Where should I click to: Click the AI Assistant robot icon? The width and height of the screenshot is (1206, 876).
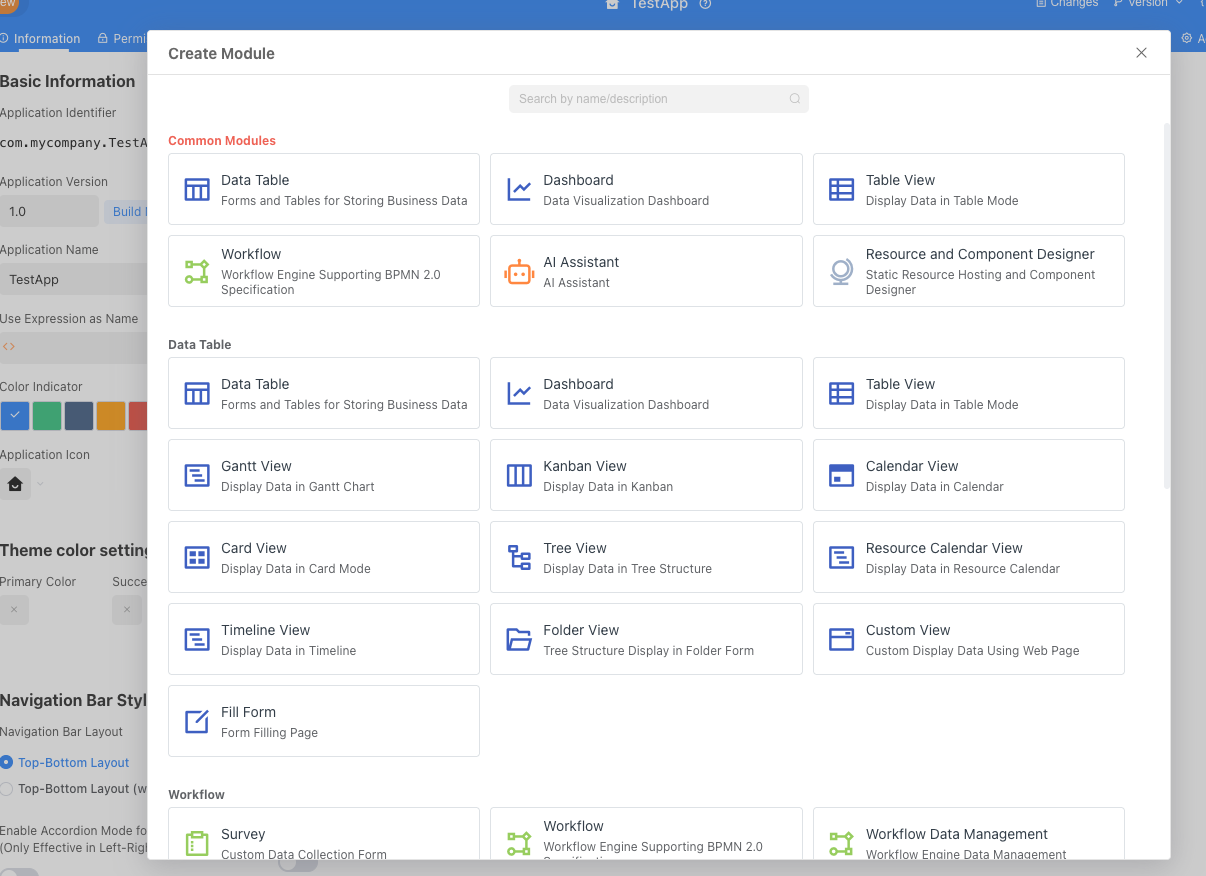[519, 272]
